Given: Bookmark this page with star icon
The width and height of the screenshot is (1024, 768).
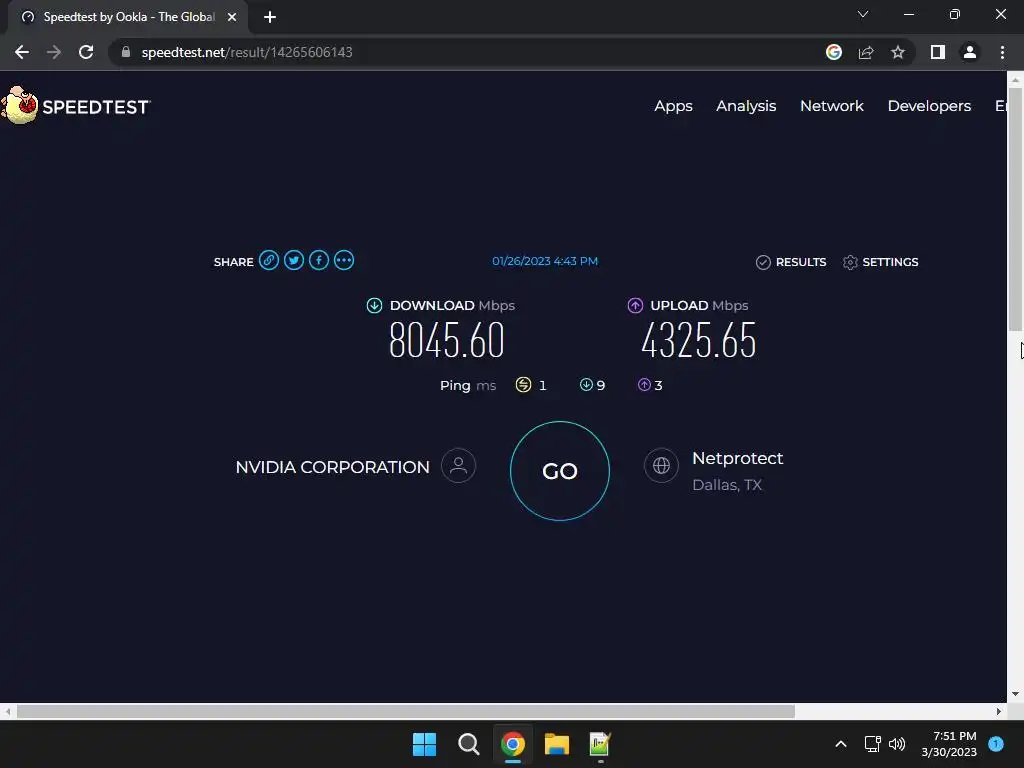Looking at the screenshot, I should click(x=898, y=52).
